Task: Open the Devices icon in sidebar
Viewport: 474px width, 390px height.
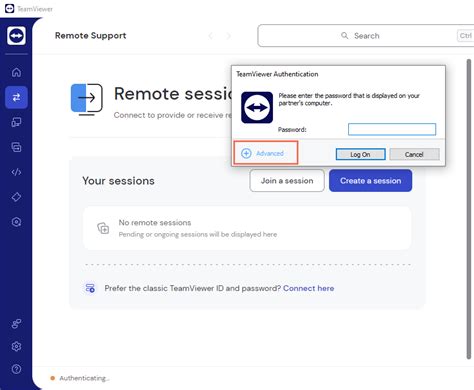Action: pyautogui.click(x=16, y=122)
